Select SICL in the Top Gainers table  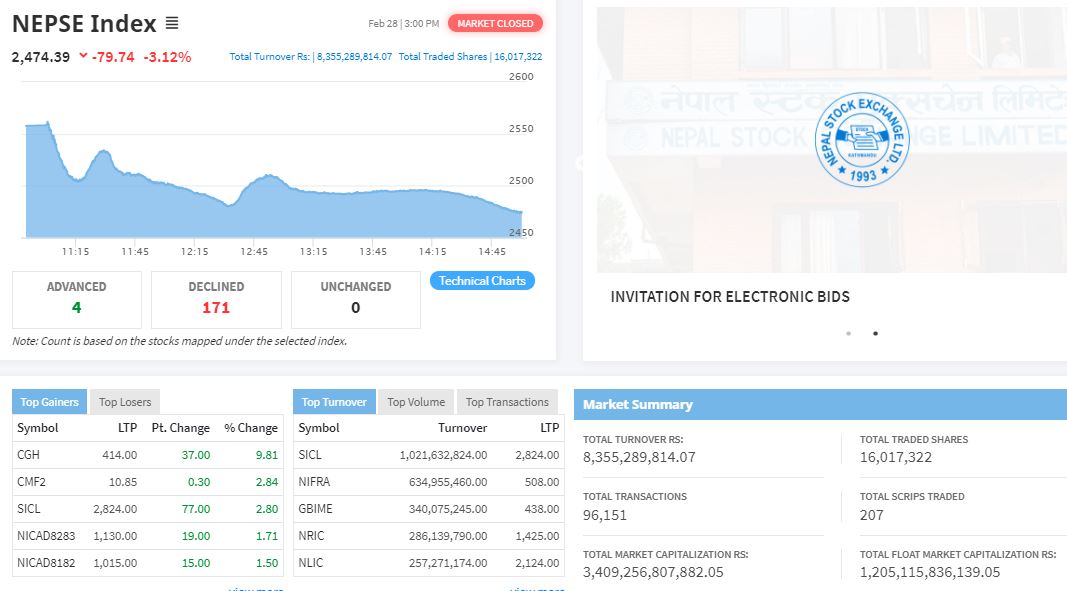29,509
